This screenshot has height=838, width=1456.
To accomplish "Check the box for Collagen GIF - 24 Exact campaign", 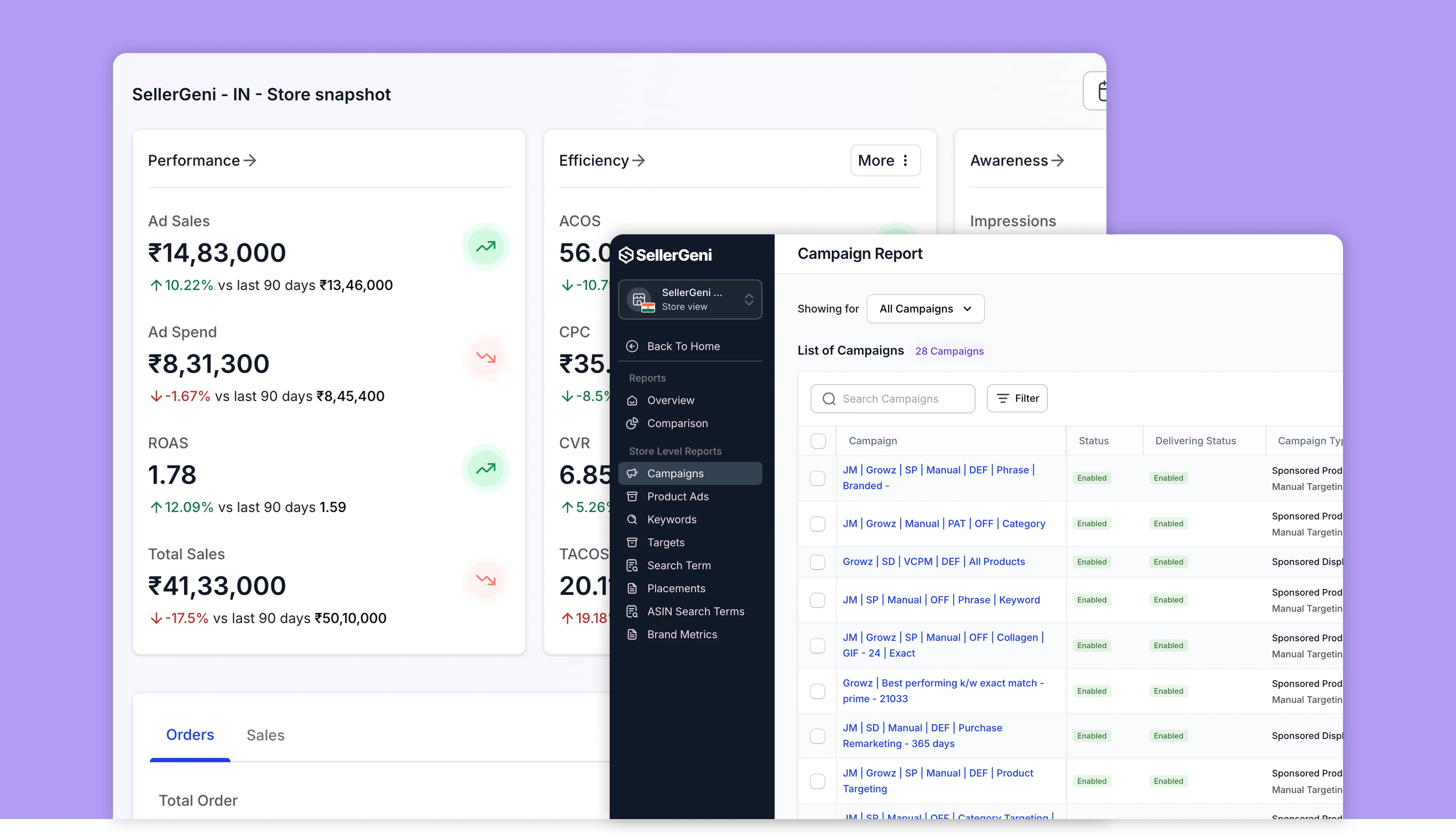I will click(817, 646).
